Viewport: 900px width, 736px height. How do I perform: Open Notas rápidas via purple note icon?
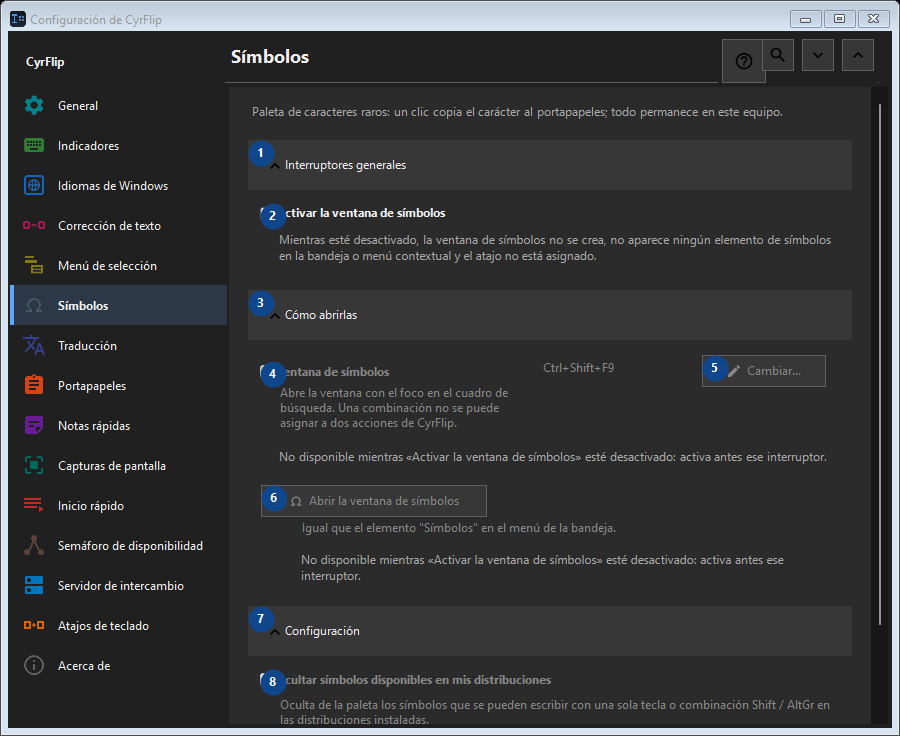pos(34,425)
